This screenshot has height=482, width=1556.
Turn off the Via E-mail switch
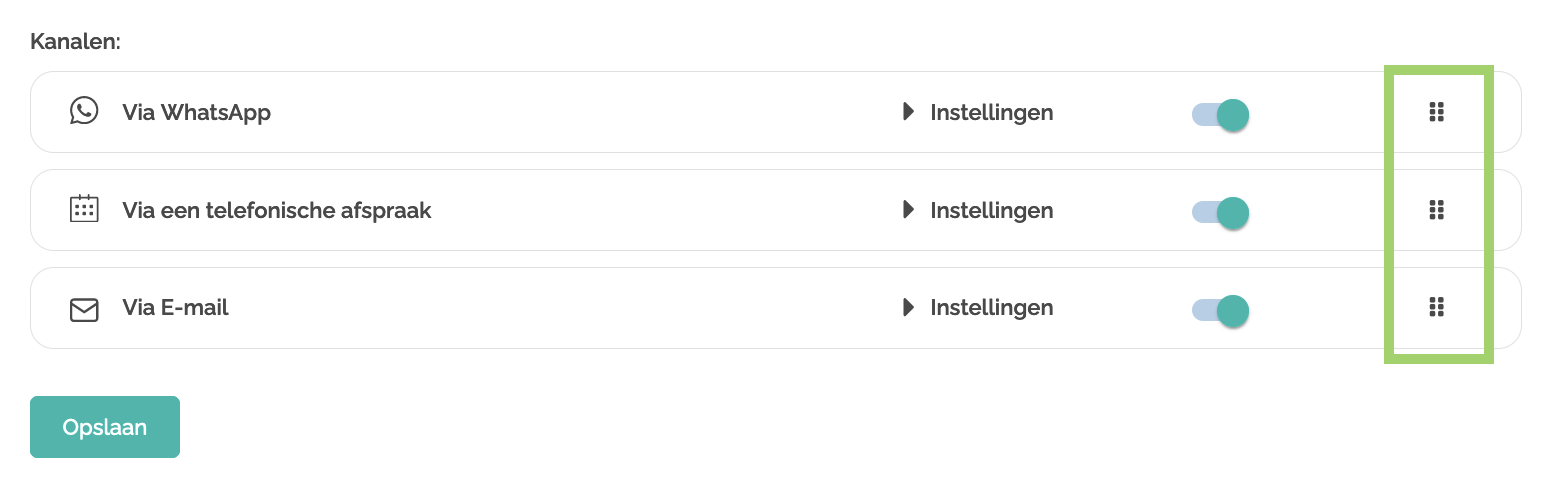[1221, 310]
